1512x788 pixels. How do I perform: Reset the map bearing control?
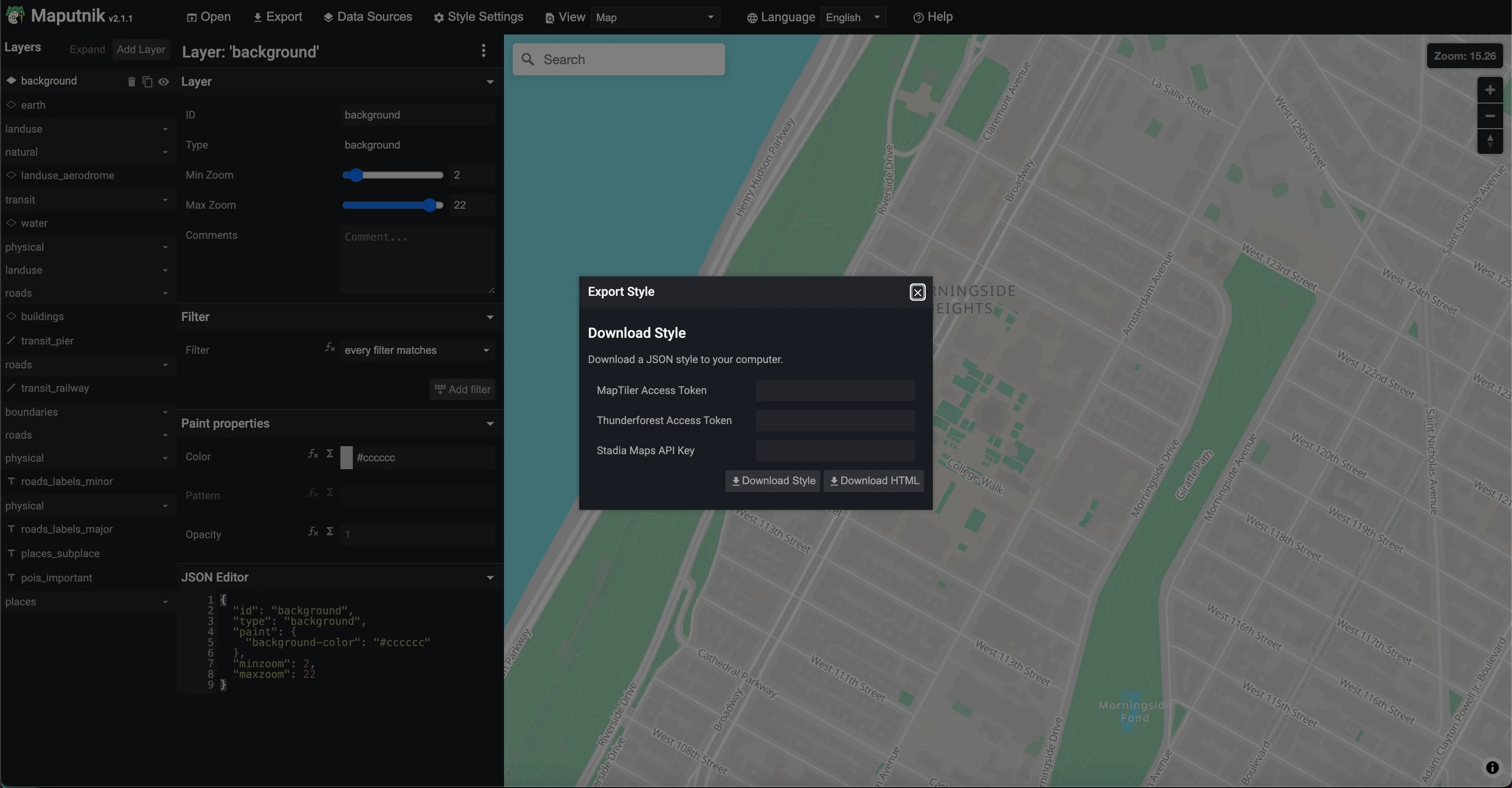click(1490, 141)
